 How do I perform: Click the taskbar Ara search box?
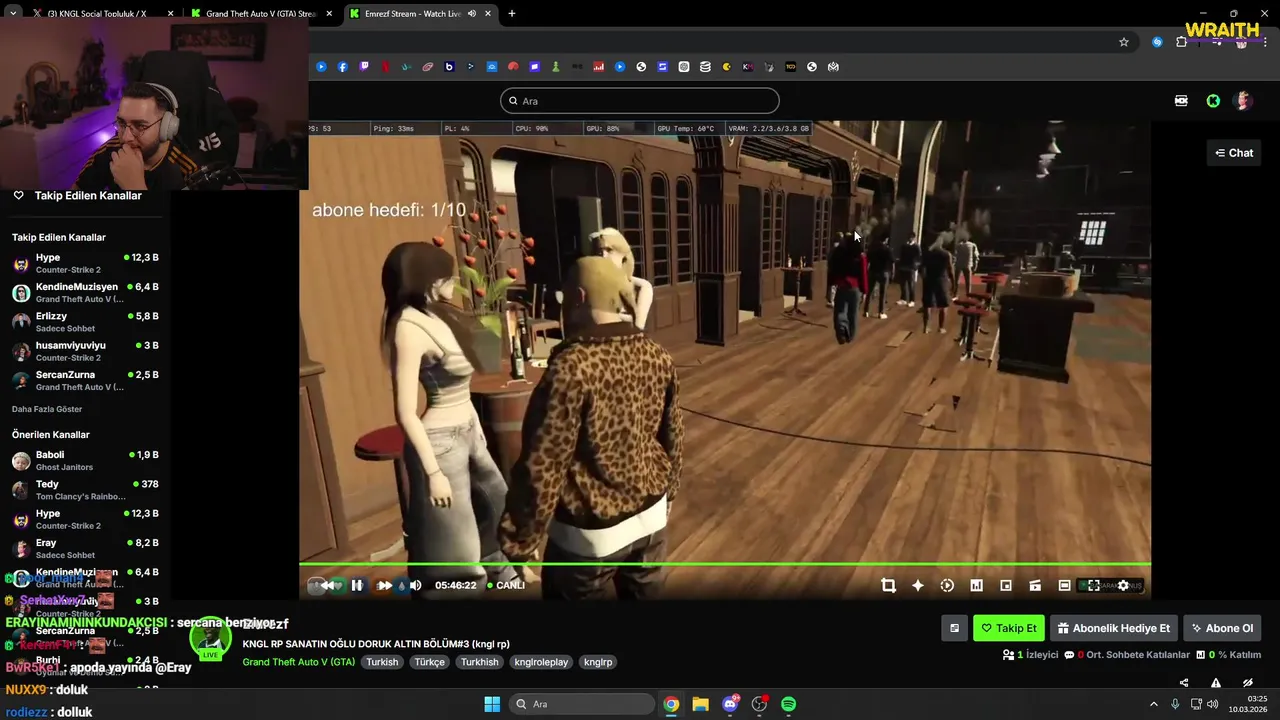(580, 704)
